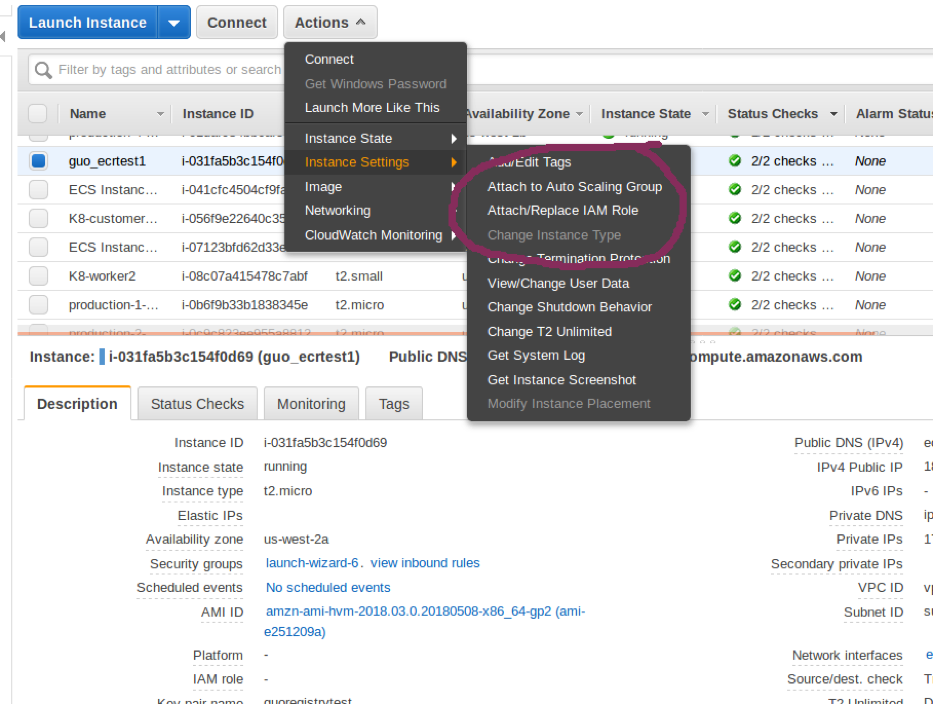Sort by the Instance State column arrow
The height and width of the screenshot is (704, 933).
[705, 114]
